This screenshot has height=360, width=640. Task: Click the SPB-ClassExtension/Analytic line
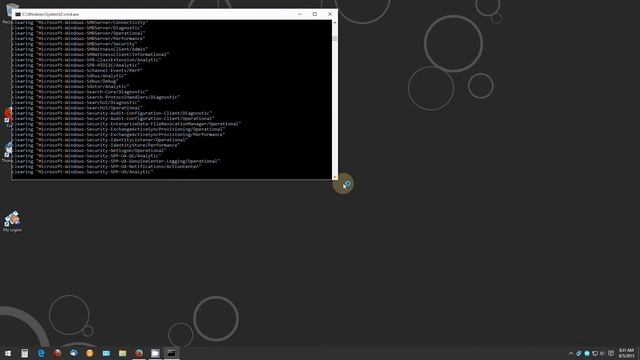click(x=87, y=60)
